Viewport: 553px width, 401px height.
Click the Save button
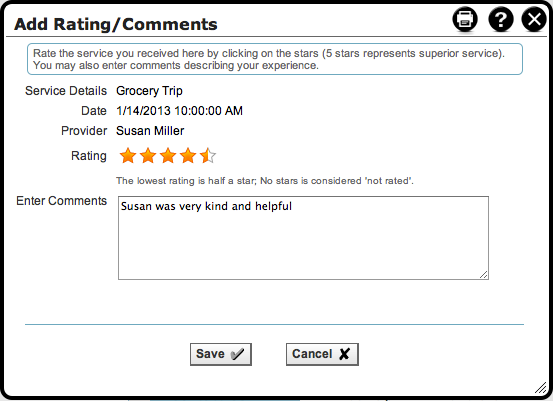coord(221,354)
